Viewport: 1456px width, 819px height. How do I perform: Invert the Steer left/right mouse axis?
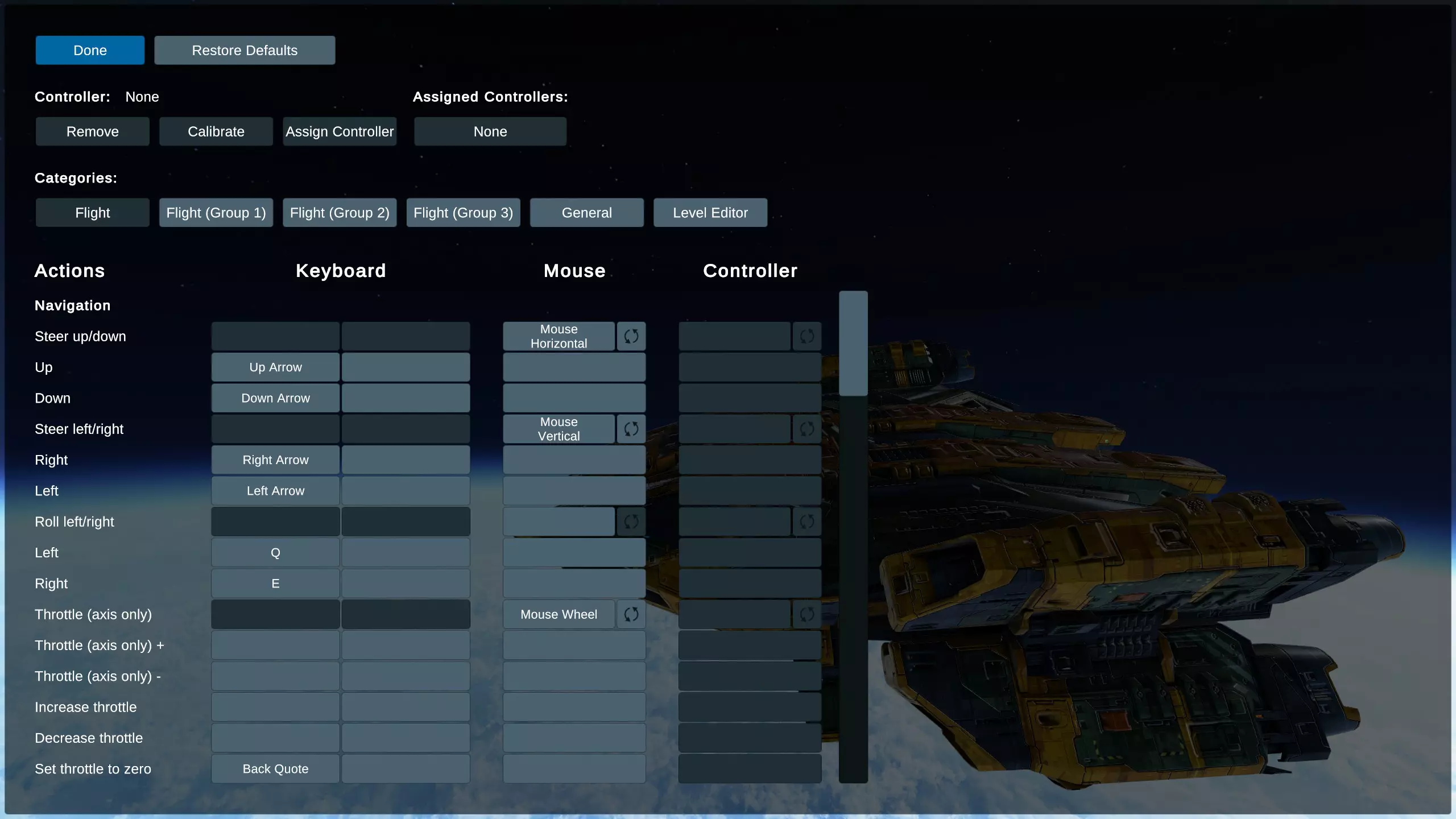click(631, 429)
